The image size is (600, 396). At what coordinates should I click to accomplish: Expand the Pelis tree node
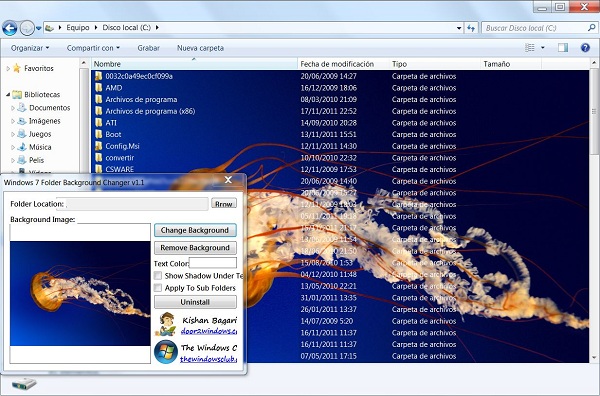pyautogui.click(x=13, y=160)
